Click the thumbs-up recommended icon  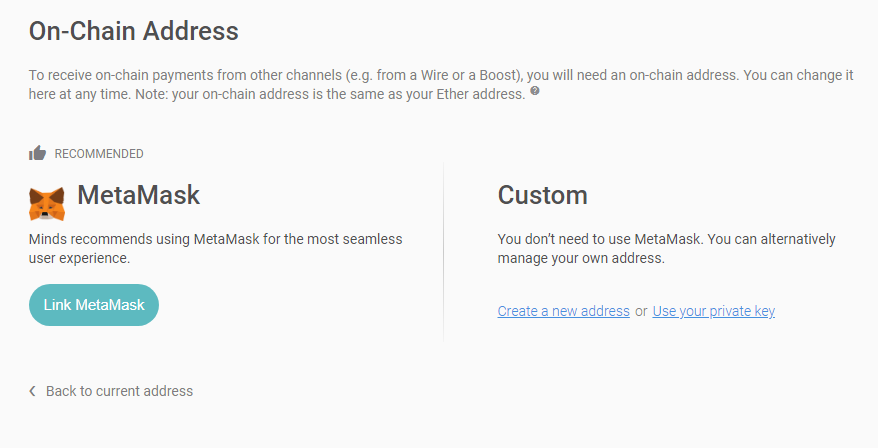click(38, 153)
